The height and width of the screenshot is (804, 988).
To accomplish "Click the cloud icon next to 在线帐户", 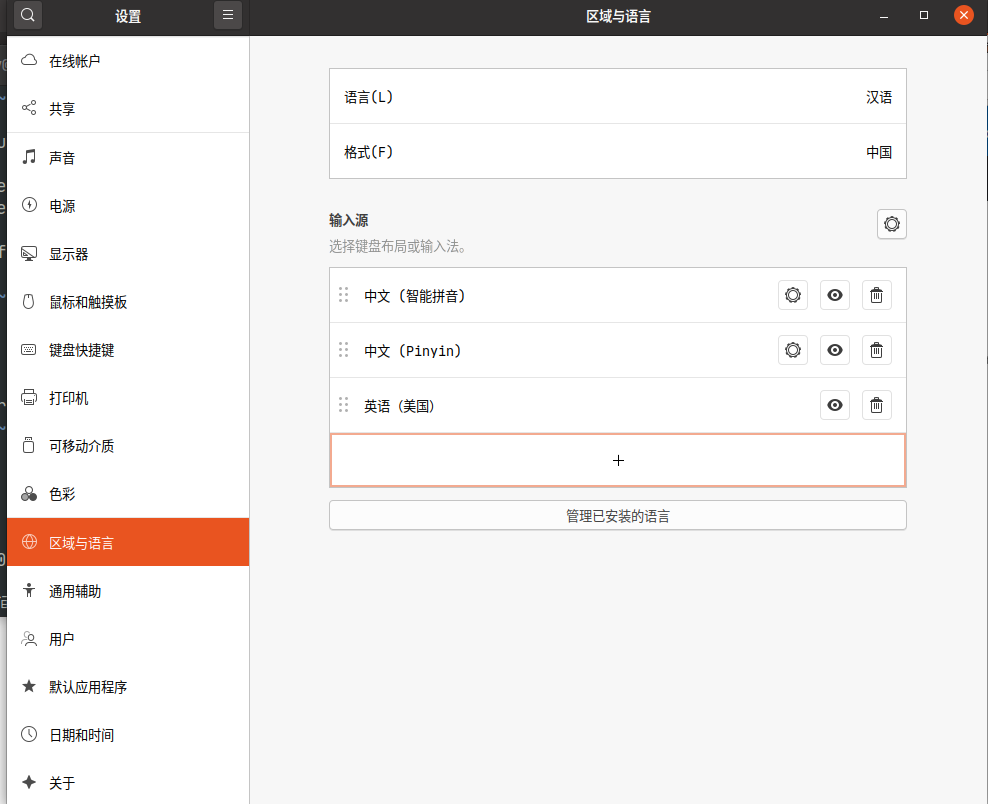I will click(29, 60).
